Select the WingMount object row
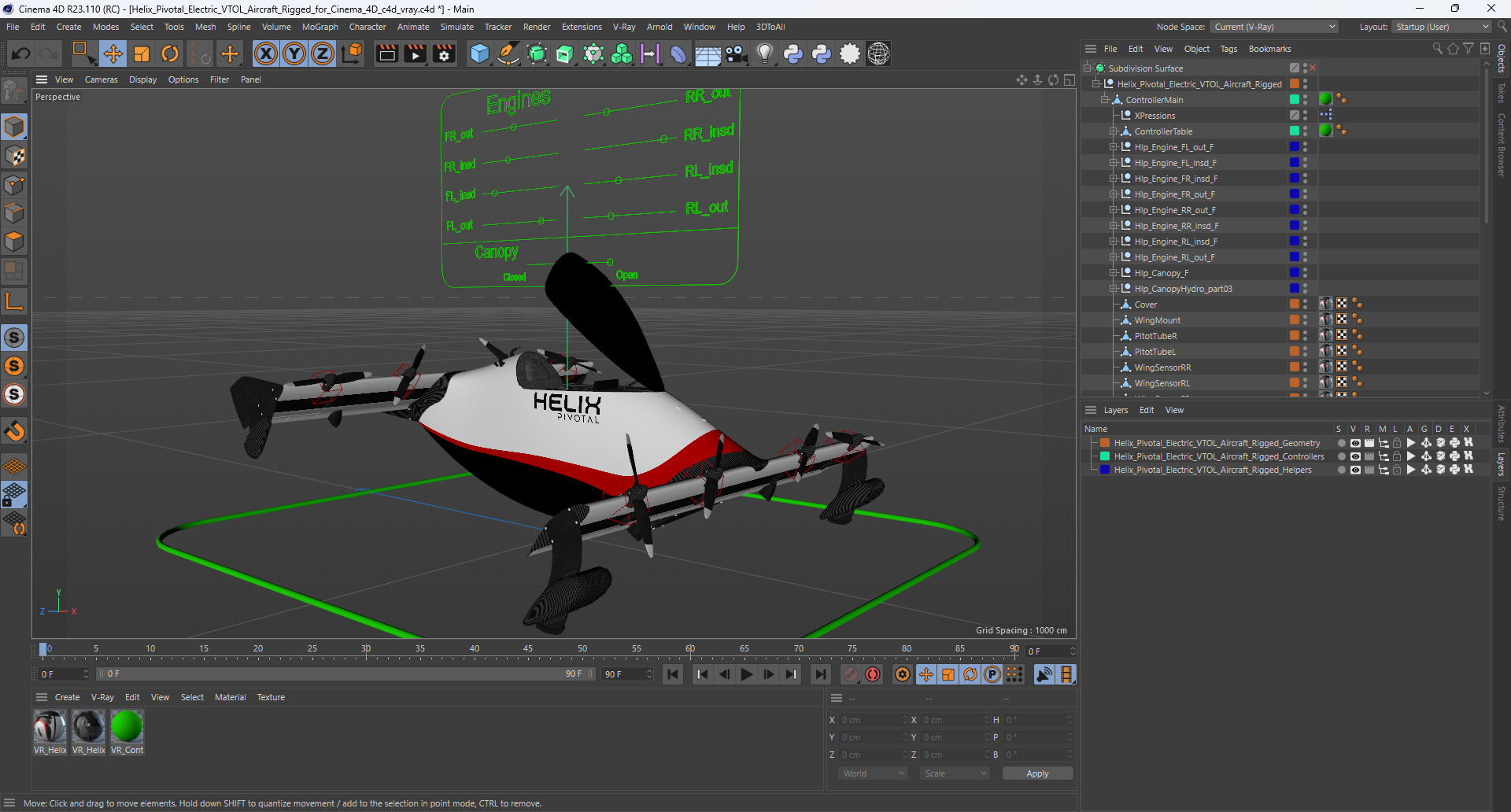 click(1157, 320)
